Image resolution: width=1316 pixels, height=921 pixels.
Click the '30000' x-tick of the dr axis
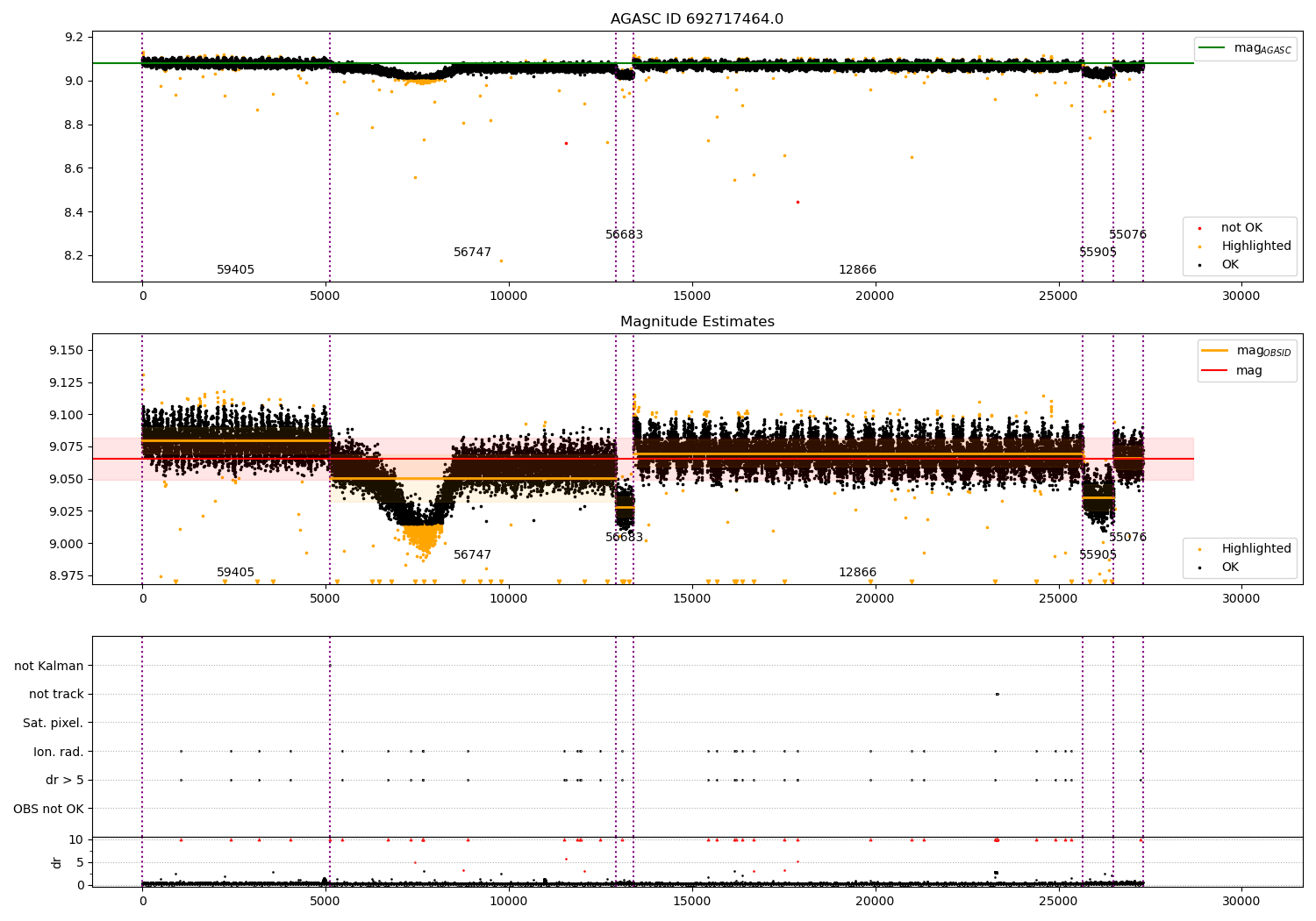point(1241,901)
